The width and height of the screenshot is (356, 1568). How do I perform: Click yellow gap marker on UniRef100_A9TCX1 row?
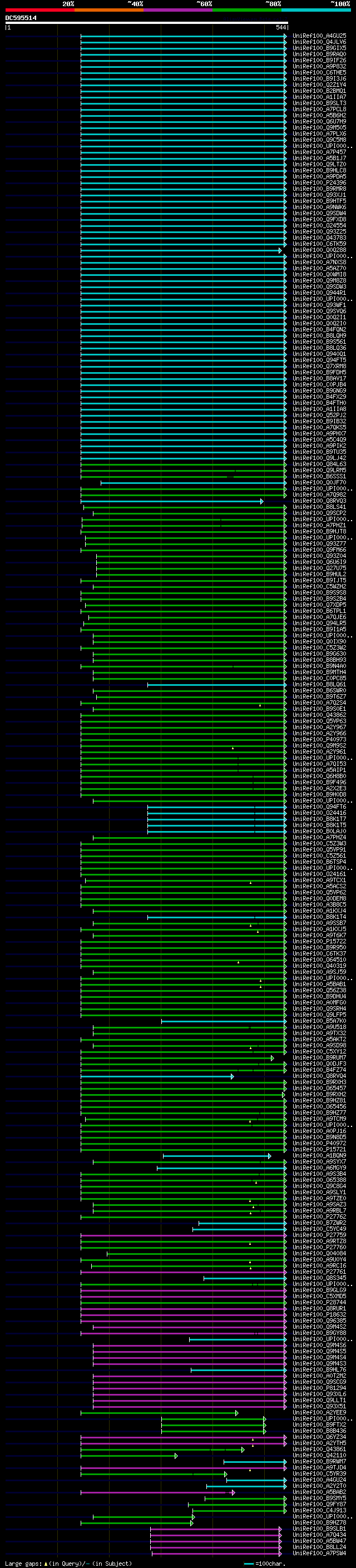[250, 882]
